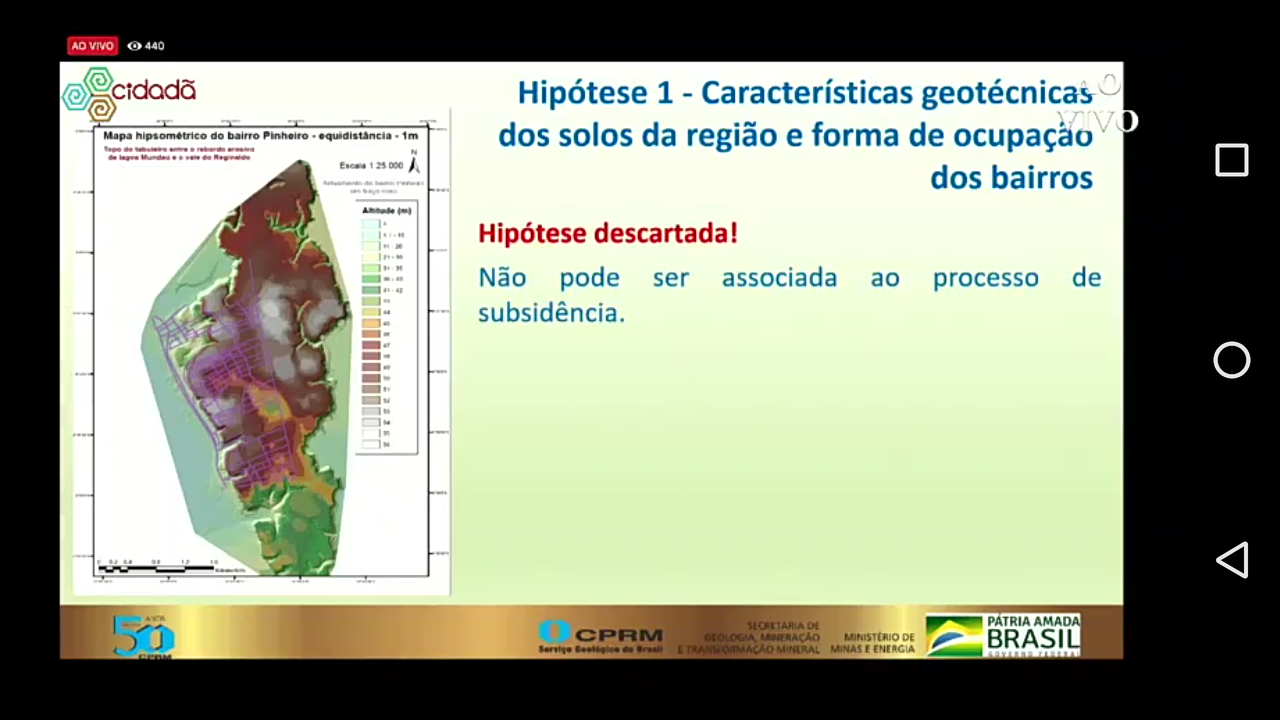
Task: Click the "dos bairros" title line
Action: pos(1011,177)
